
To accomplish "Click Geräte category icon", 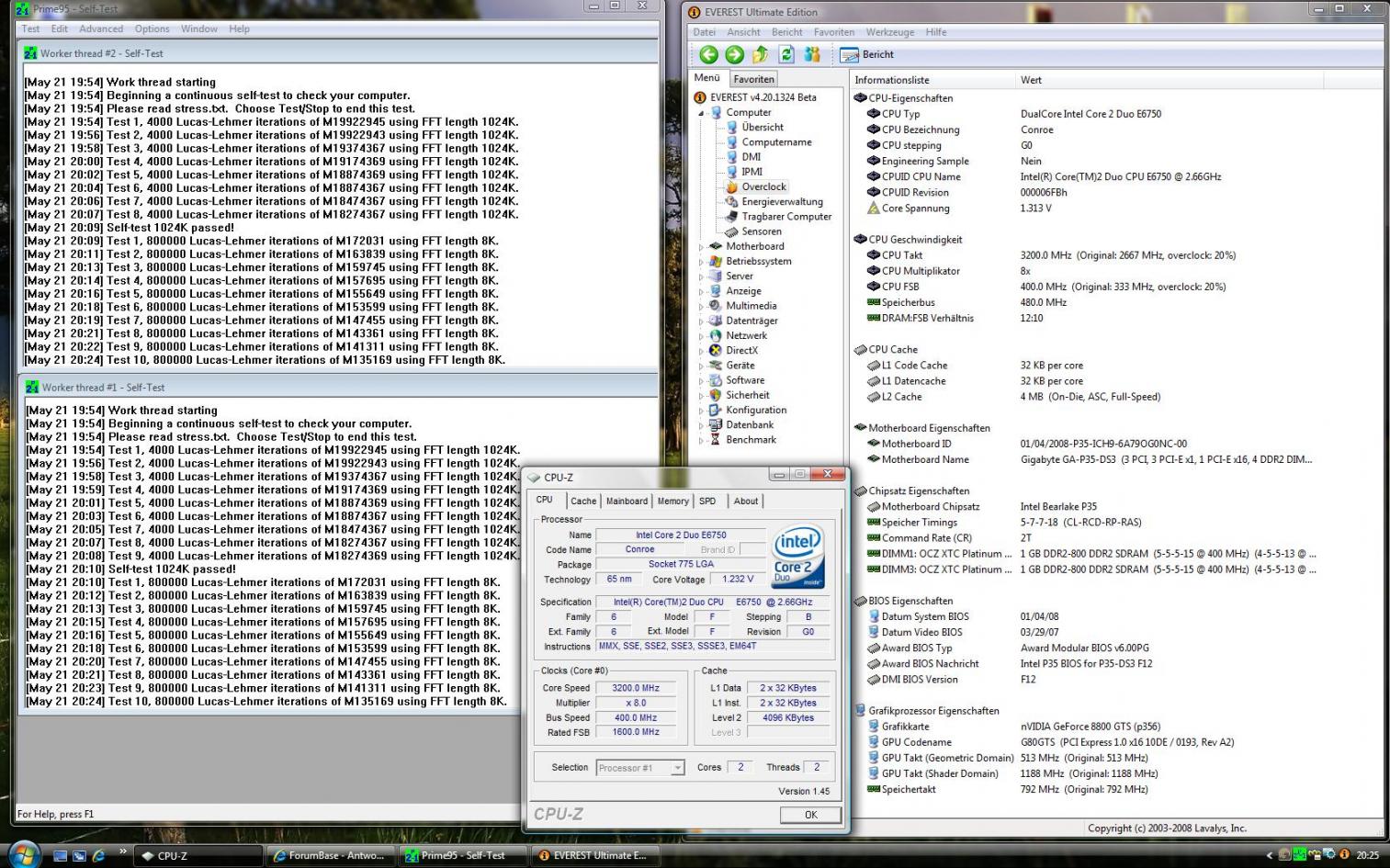I will (716, 366).
